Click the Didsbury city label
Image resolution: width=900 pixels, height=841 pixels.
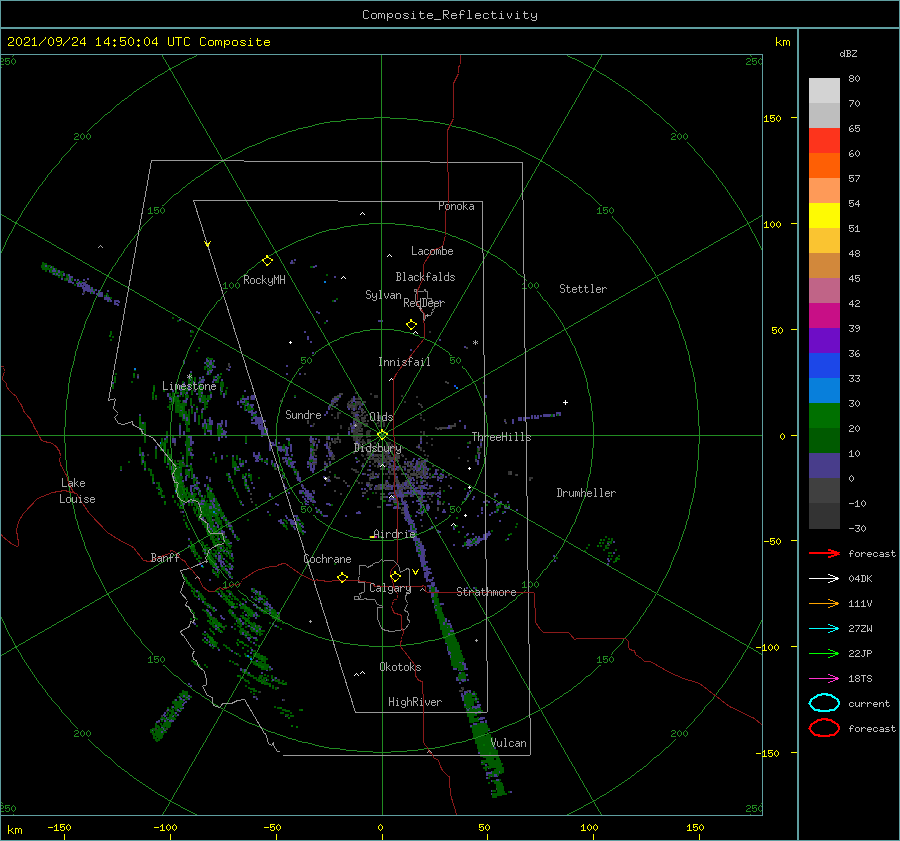pos(378,448)
